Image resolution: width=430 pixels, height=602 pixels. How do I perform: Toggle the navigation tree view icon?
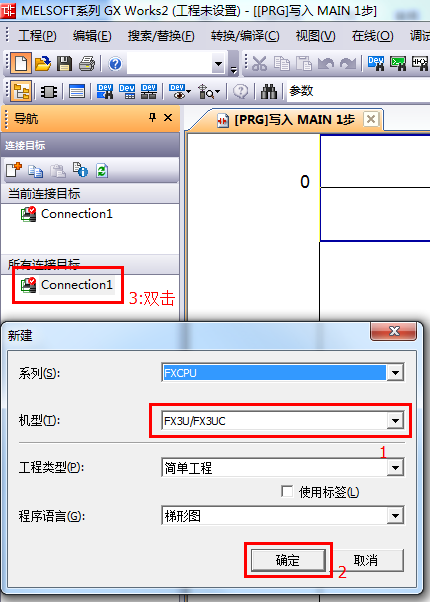tap(21, 91)
